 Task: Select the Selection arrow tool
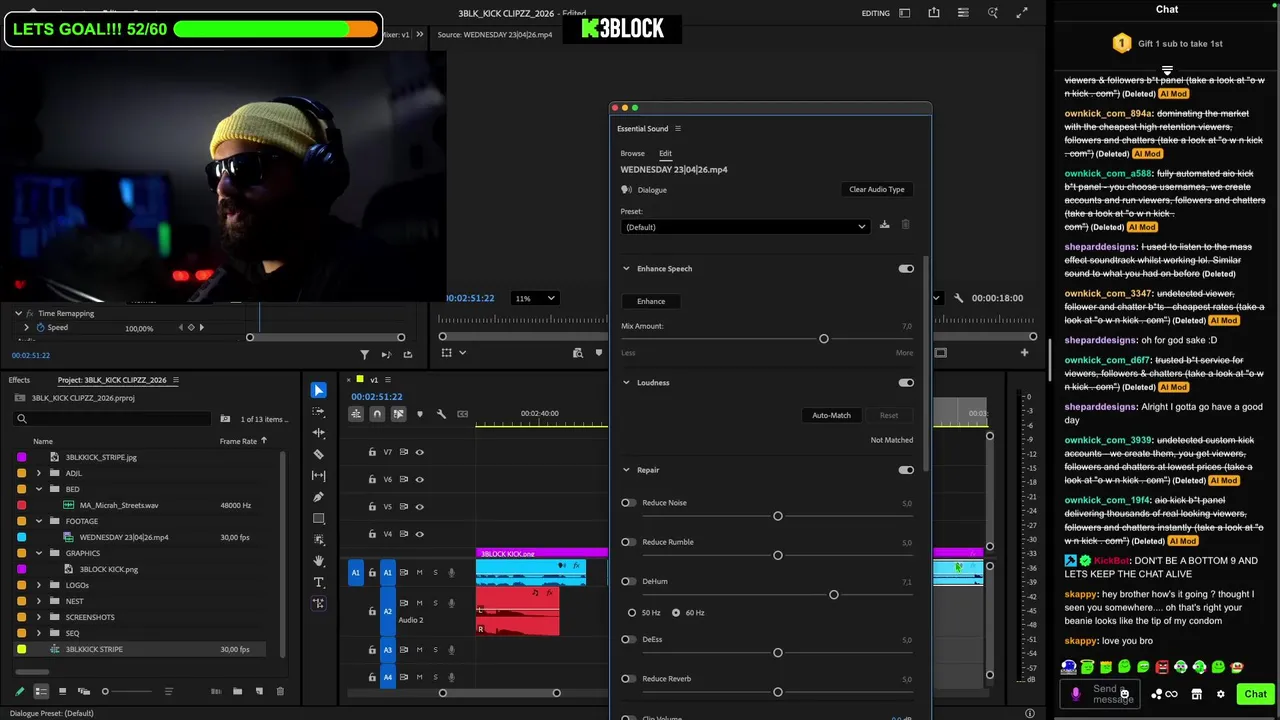(318, 390)
